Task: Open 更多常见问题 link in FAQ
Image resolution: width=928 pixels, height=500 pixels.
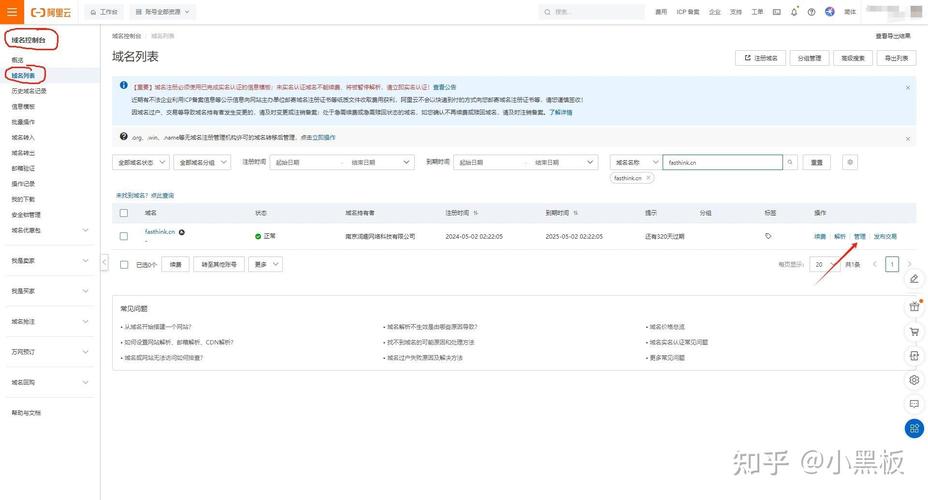Action: coord(669,358)
